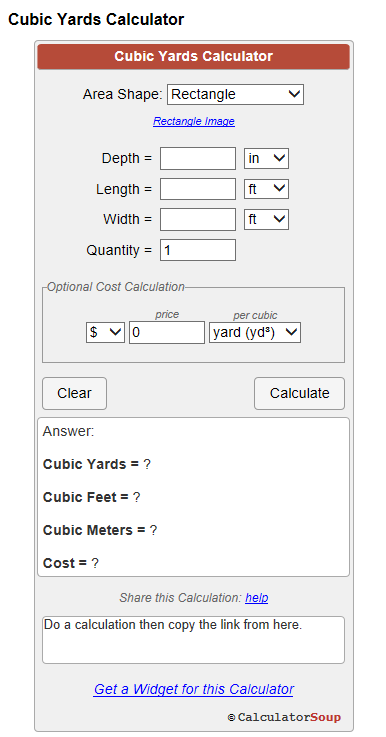The height and width of the screenshot is (737, 386).
Task: Click the Calculate button
Action: coord(299,393)
